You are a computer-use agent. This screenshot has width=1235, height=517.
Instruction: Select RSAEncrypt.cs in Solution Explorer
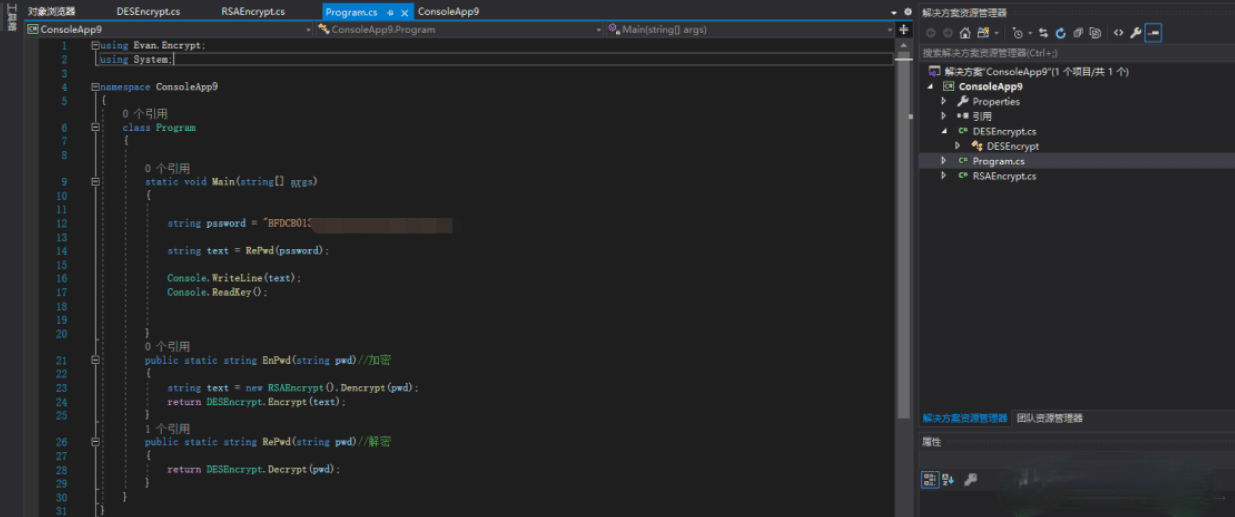coord(1004,176)
